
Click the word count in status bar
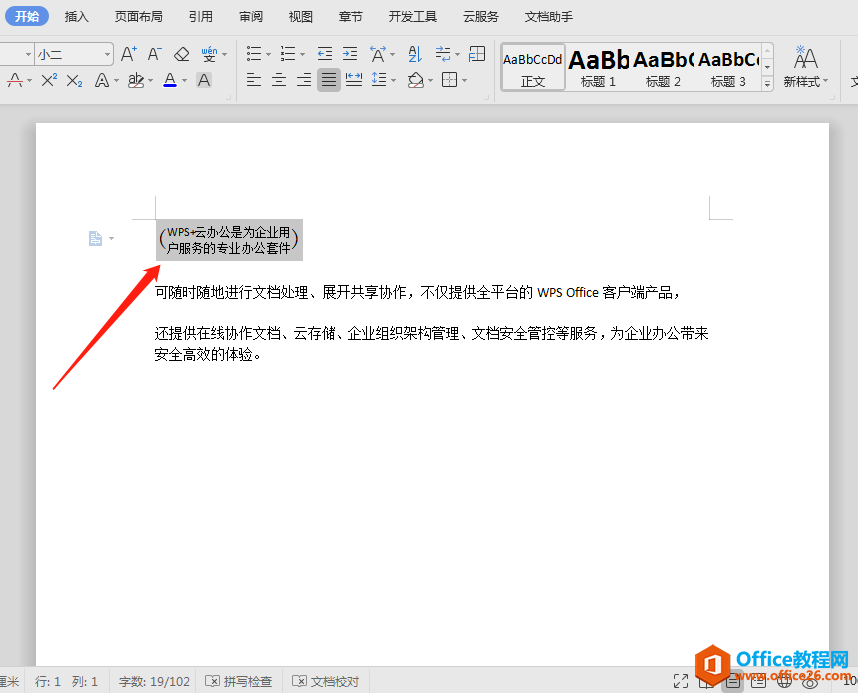154,681
